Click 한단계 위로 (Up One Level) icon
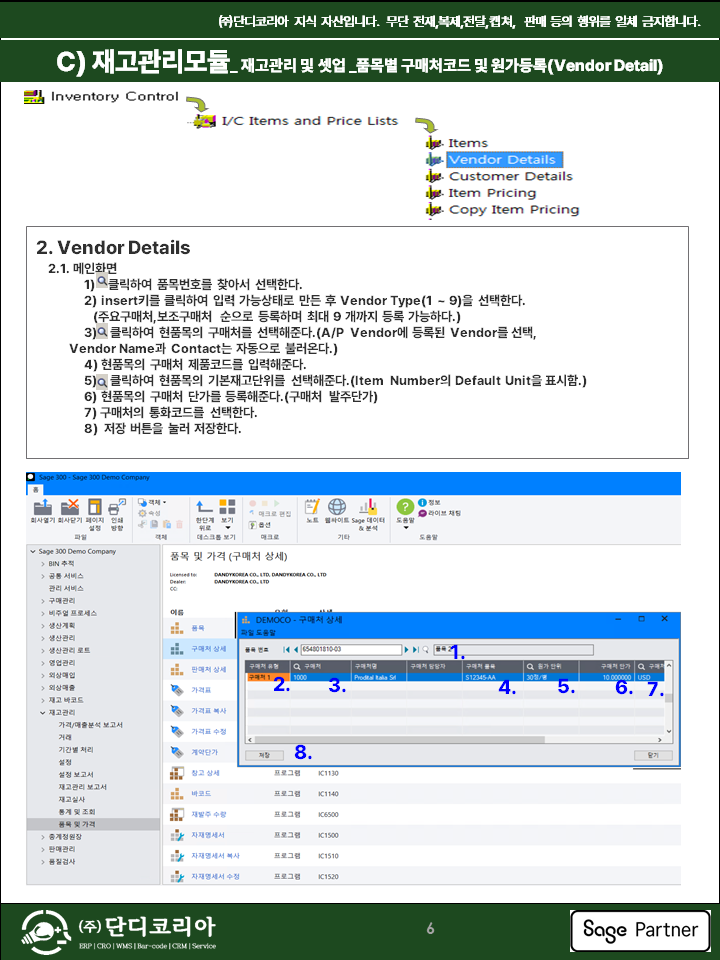The image size is (720, 960). pyautogui.click(x=204, y=506)
